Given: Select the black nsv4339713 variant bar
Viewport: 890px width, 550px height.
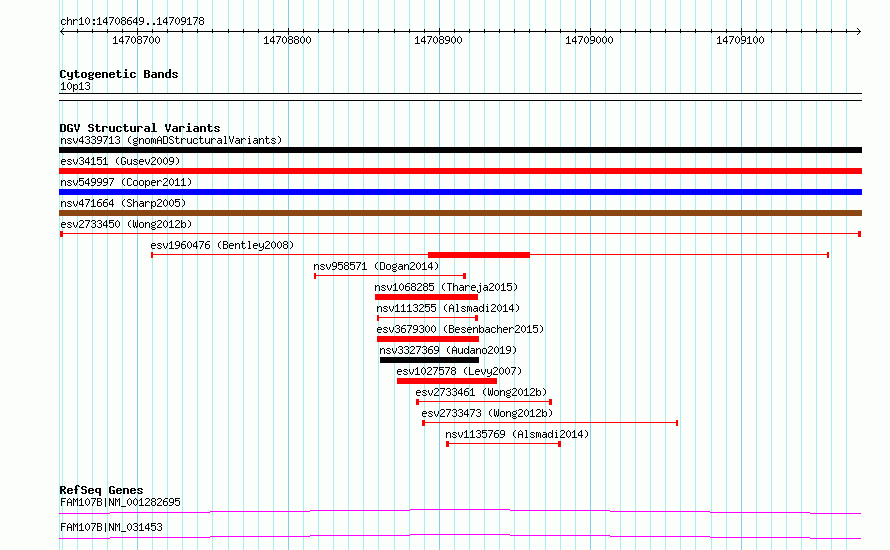Looking at the screenshot, I should [460, 150].
